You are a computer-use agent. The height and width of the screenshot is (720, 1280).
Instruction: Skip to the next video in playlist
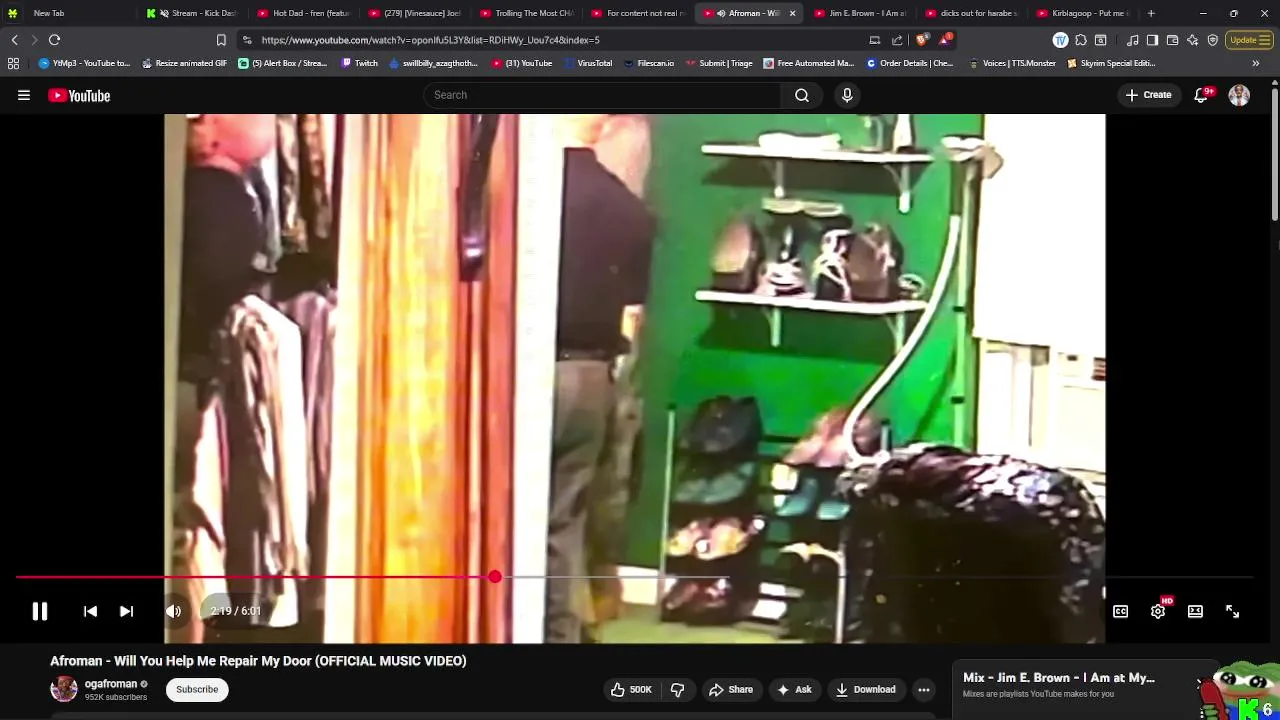click(126, 611)
